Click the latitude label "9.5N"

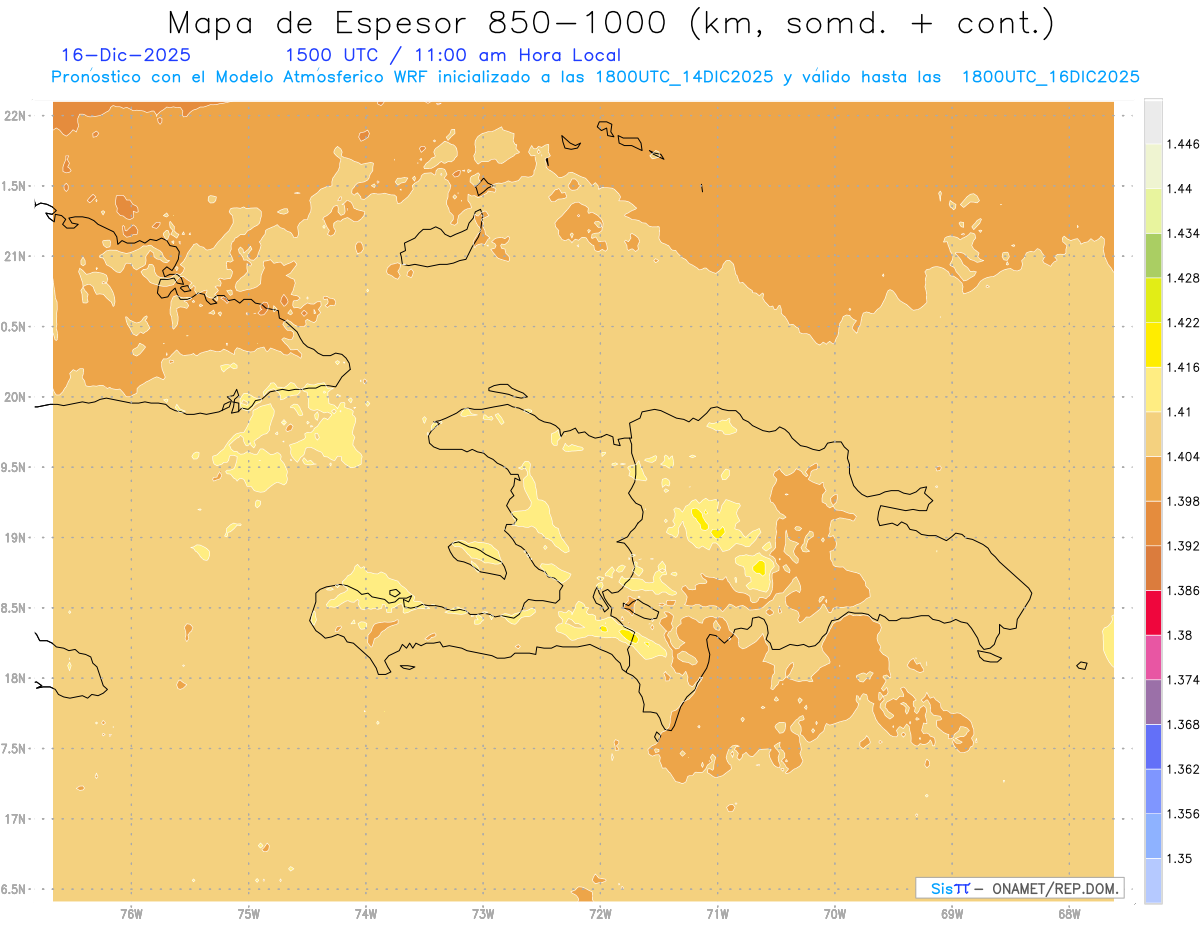click(x=14, y=467)
